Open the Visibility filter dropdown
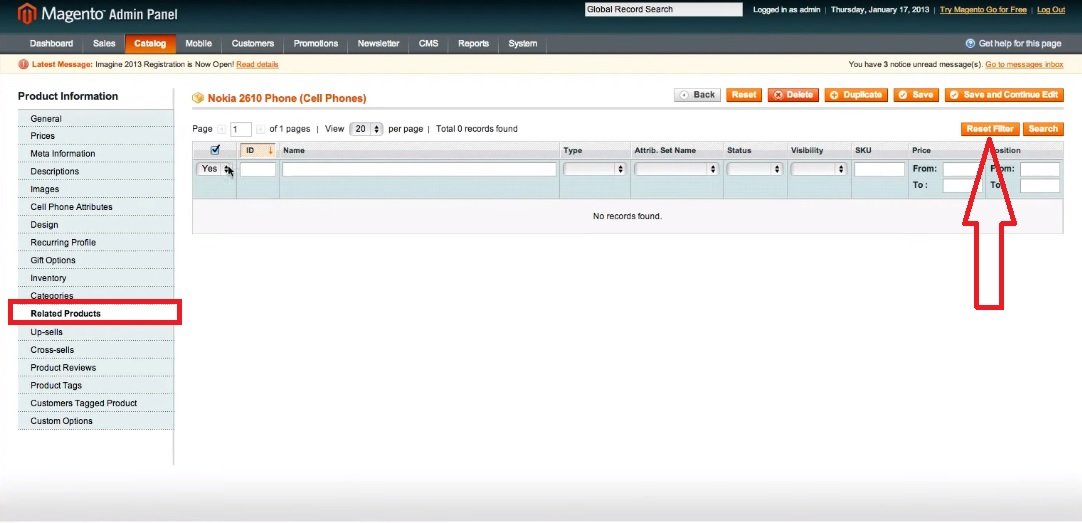The width and height of the screenshot is (1082, 523). pos(818,169)
